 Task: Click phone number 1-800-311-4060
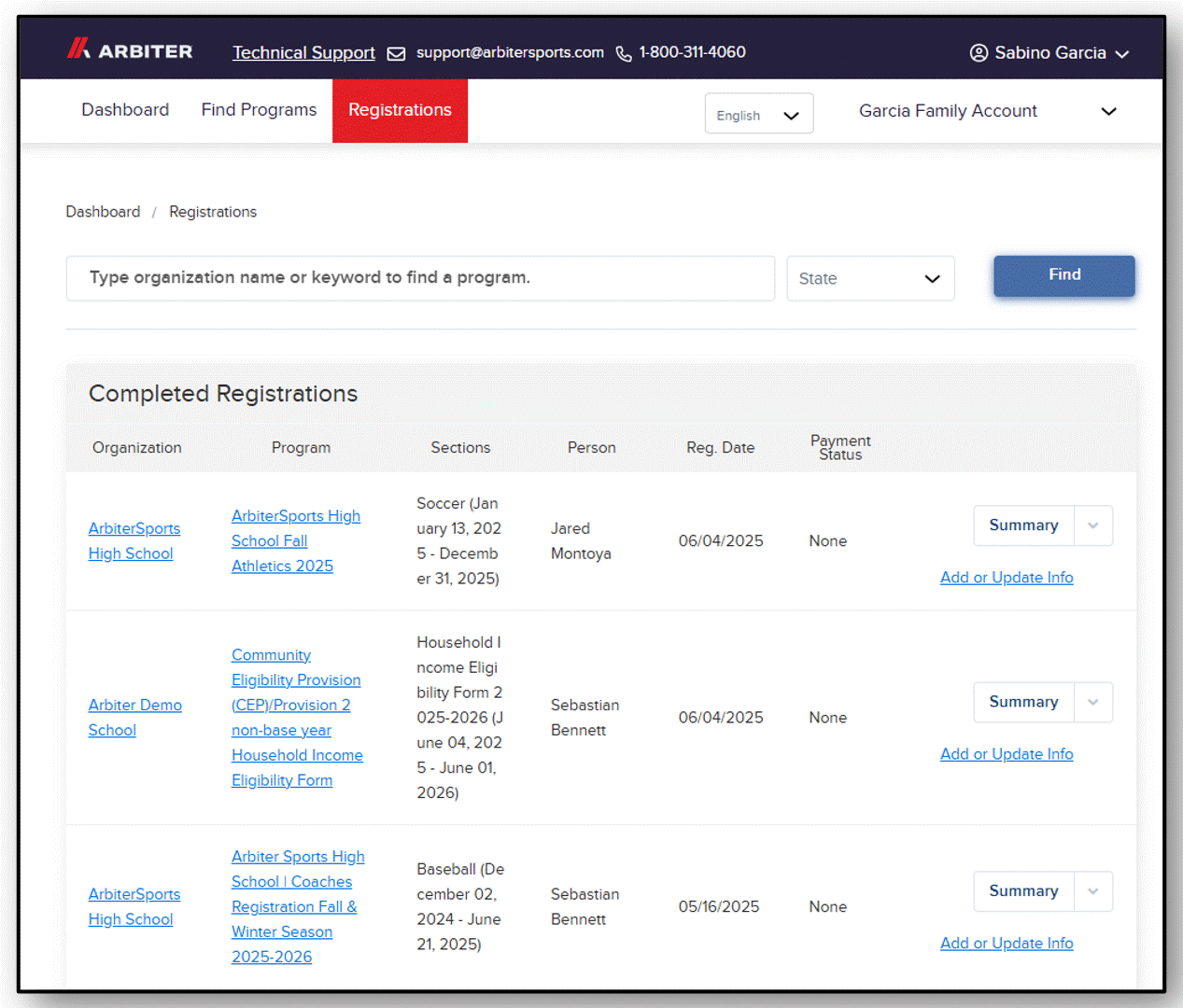692,52
